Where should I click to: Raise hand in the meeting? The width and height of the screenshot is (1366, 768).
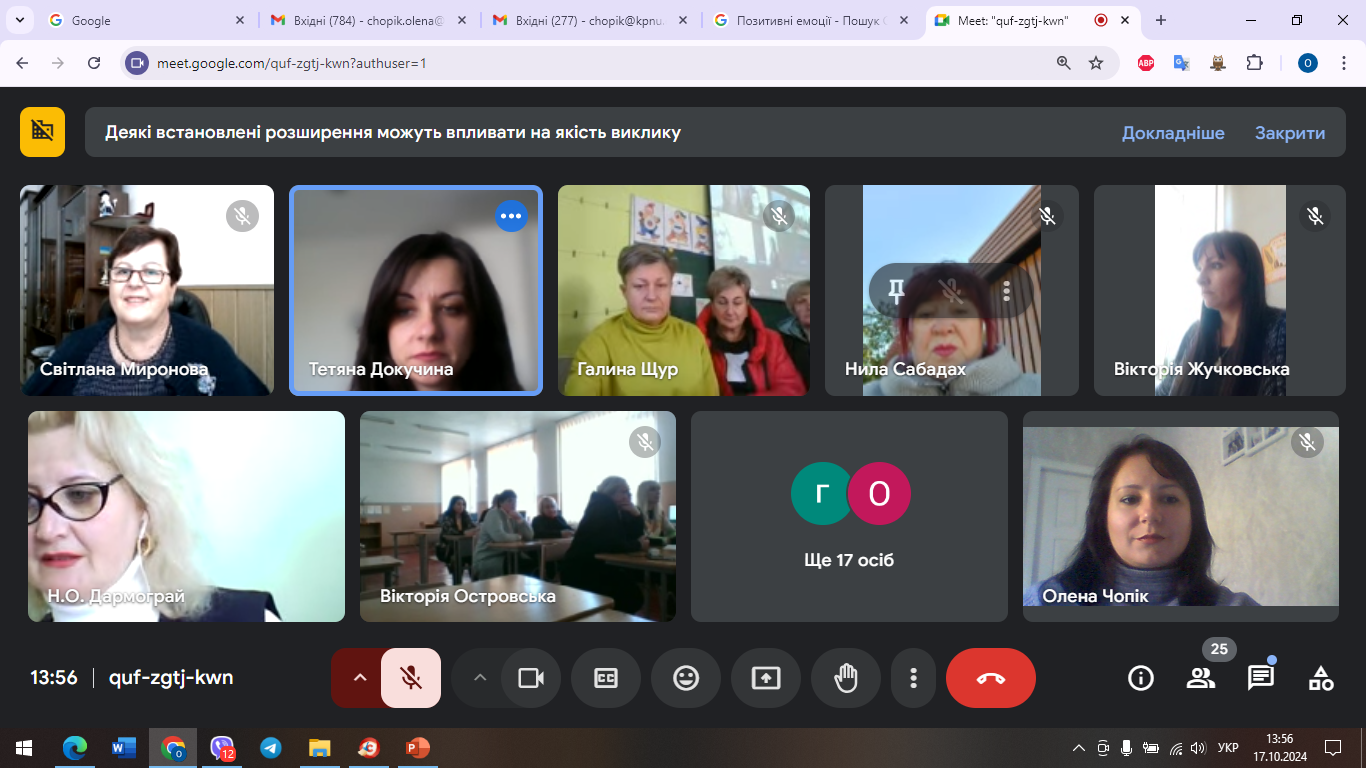[846, 678]
